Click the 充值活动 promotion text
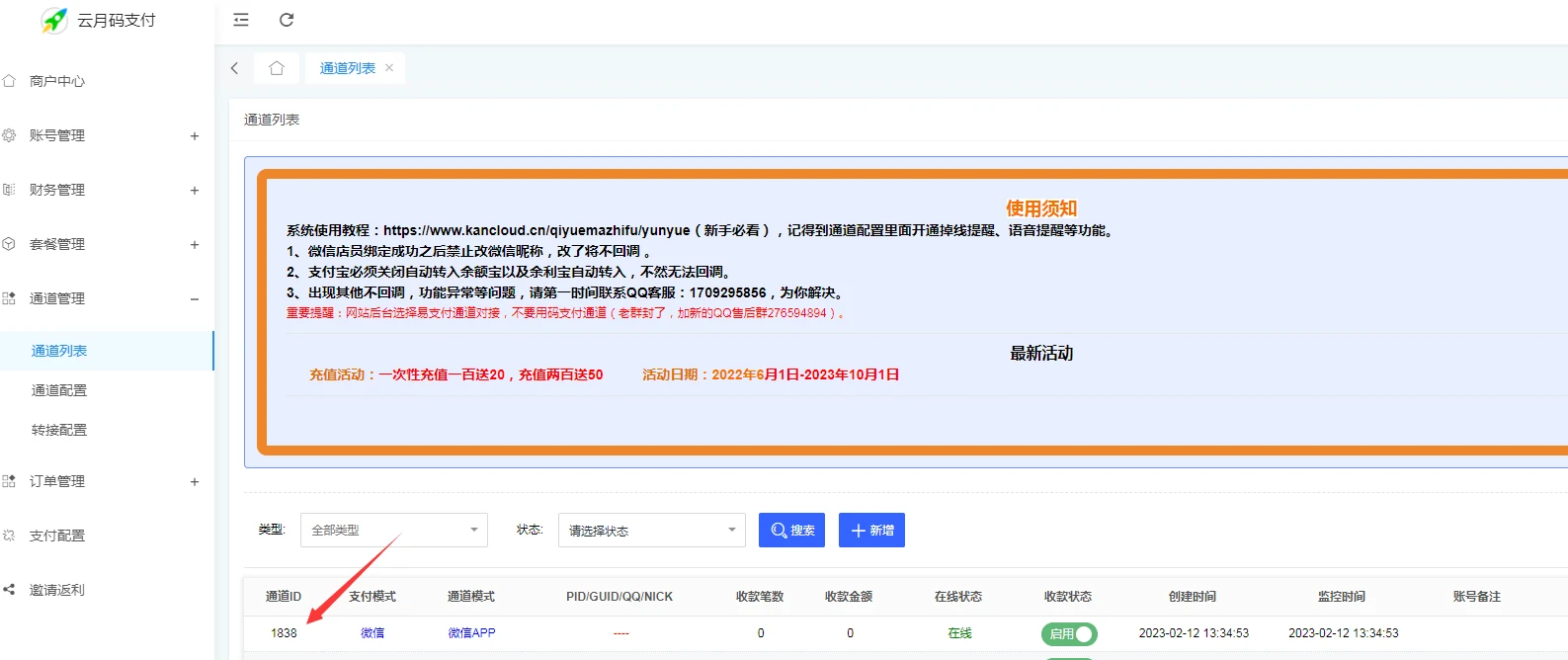The width and height of the screenshot is (1568, 660). click(455, 375)
